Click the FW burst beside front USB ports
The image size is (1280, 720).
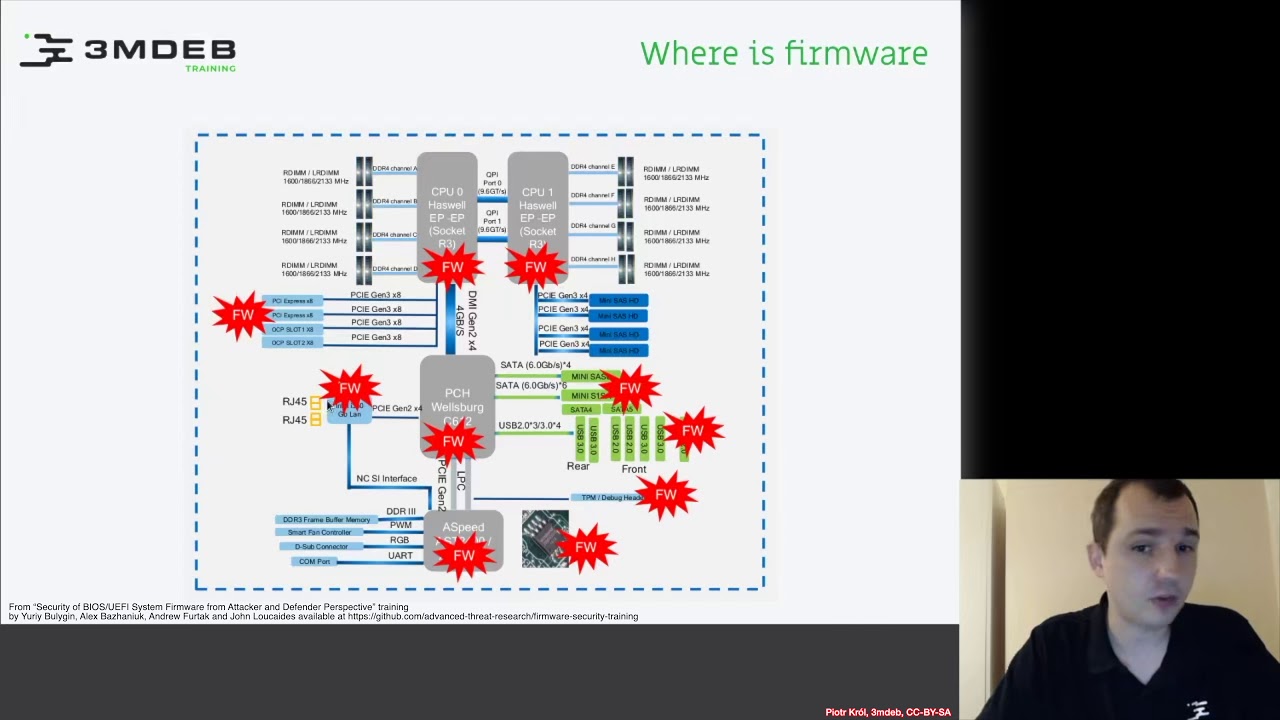692,431
